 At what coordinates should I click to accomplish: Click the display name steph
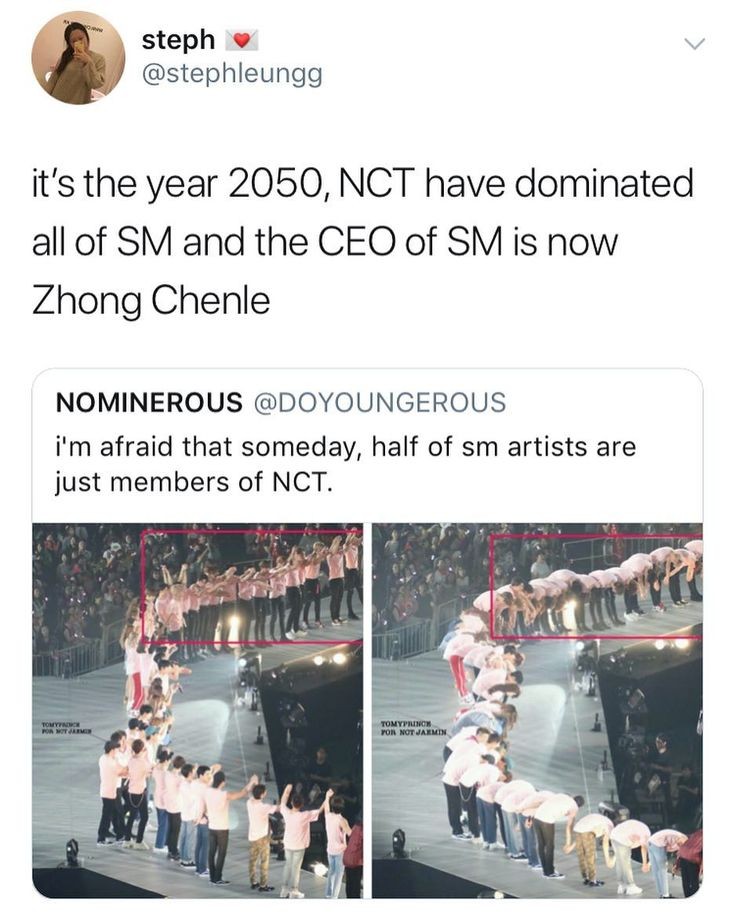click(178, 40)
